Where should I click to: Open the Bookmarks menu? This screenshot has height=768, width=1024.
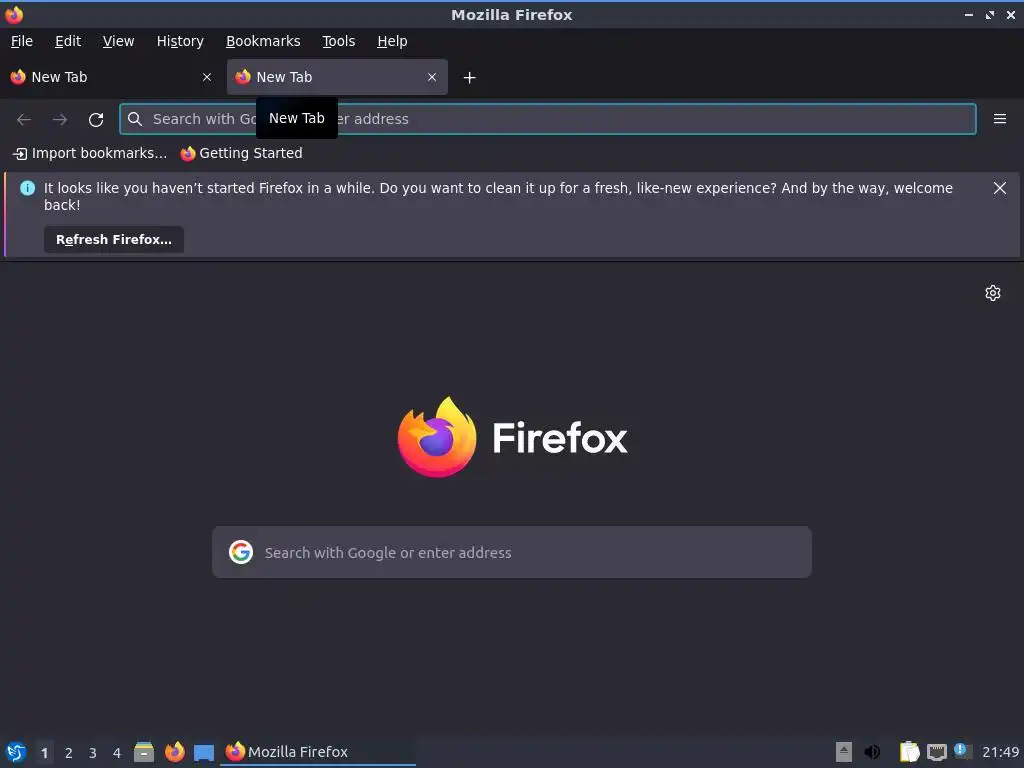[263, 41]
